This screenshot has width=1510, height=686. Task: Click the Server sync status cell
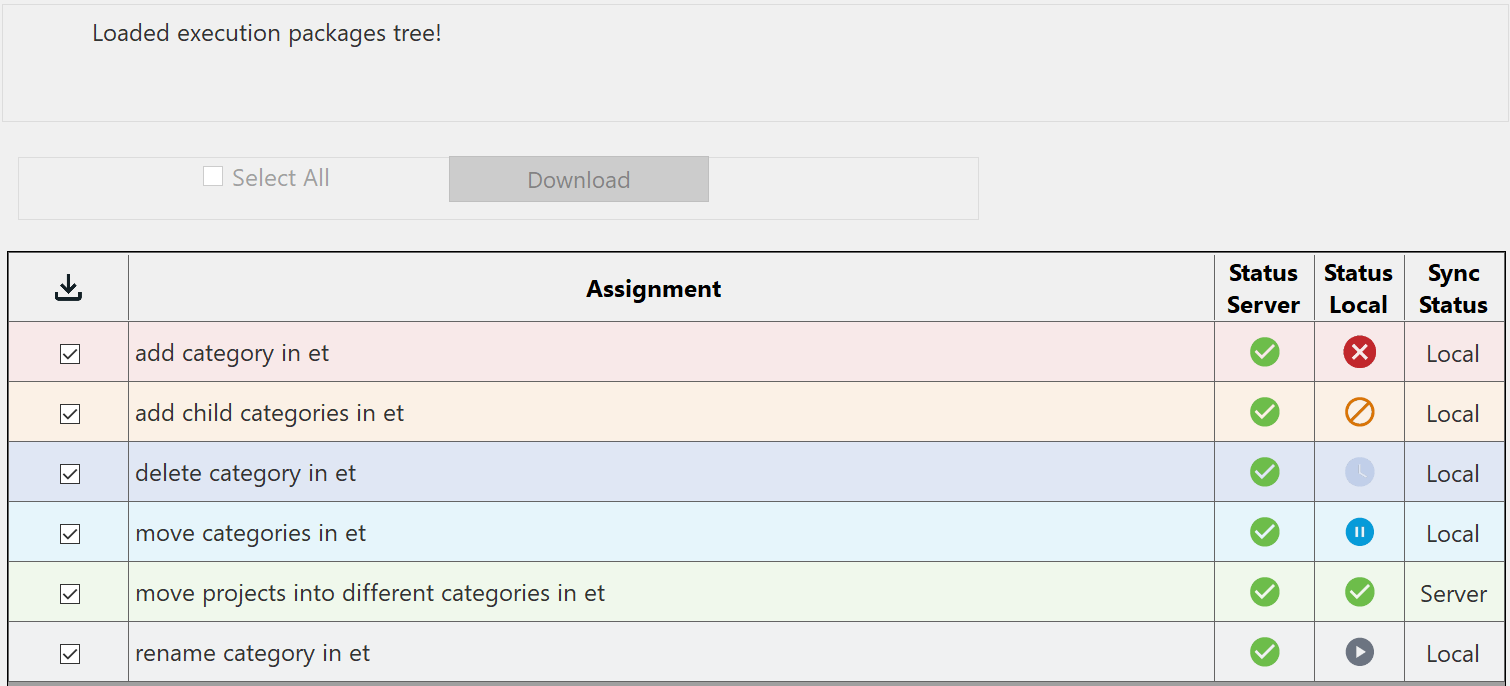[x=1453, y=593]
